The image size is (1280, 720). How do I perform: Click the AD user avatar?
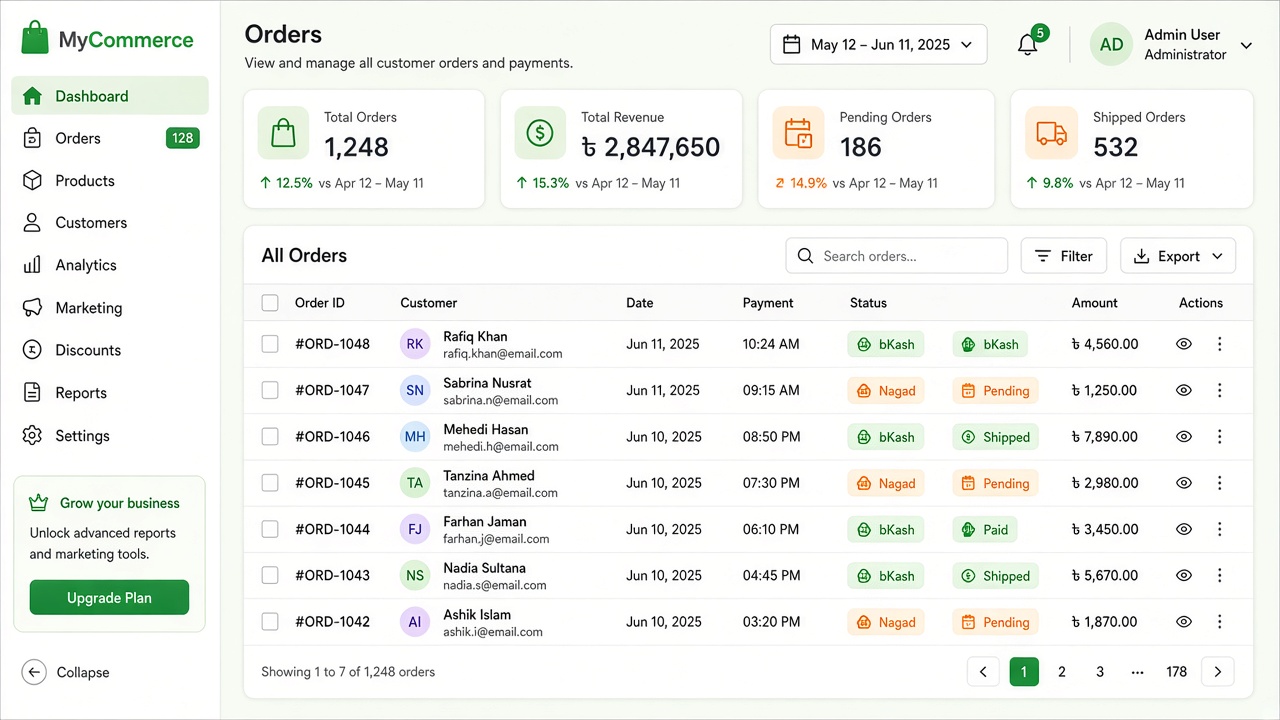(1111, 45)
